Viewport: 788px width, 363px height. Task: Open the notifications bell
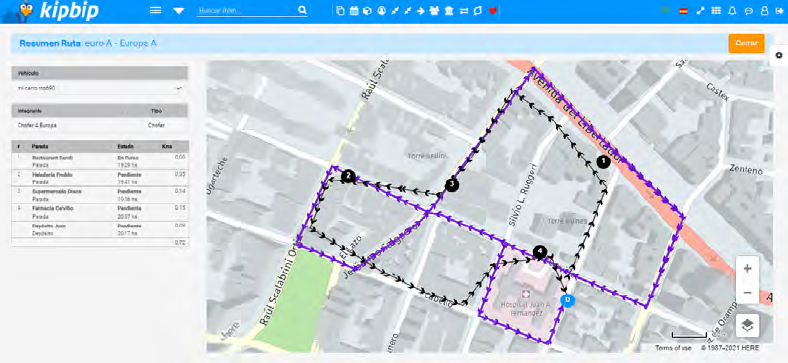pos(732,11)
